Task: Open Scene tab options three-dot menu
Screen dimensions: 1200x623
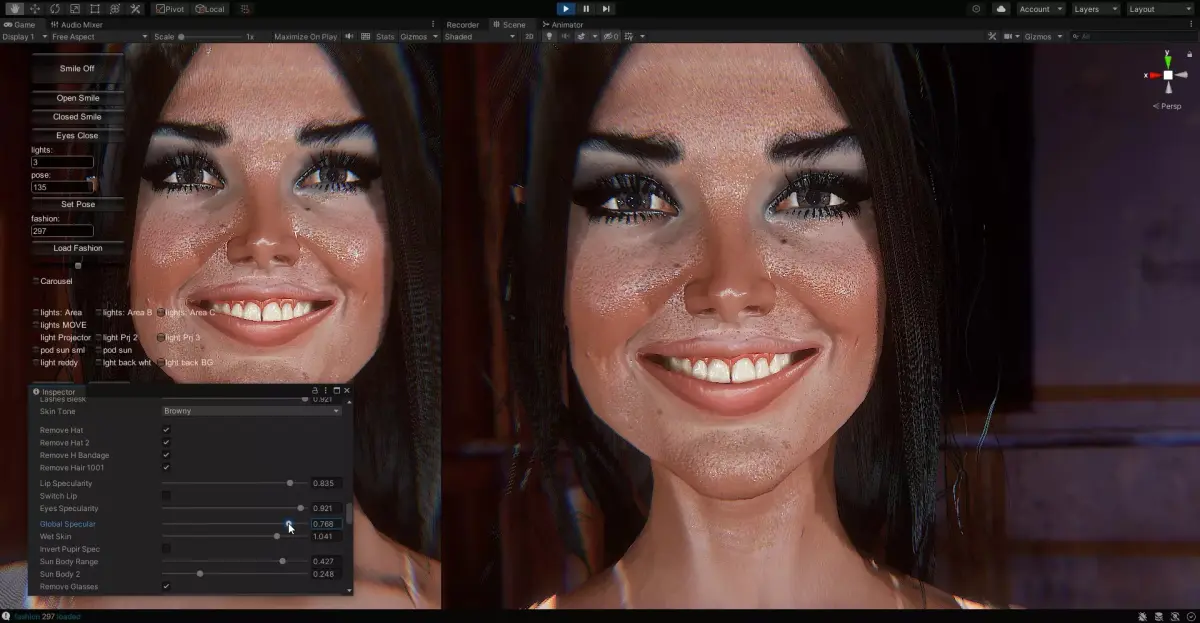Action: click(1193, 24)
